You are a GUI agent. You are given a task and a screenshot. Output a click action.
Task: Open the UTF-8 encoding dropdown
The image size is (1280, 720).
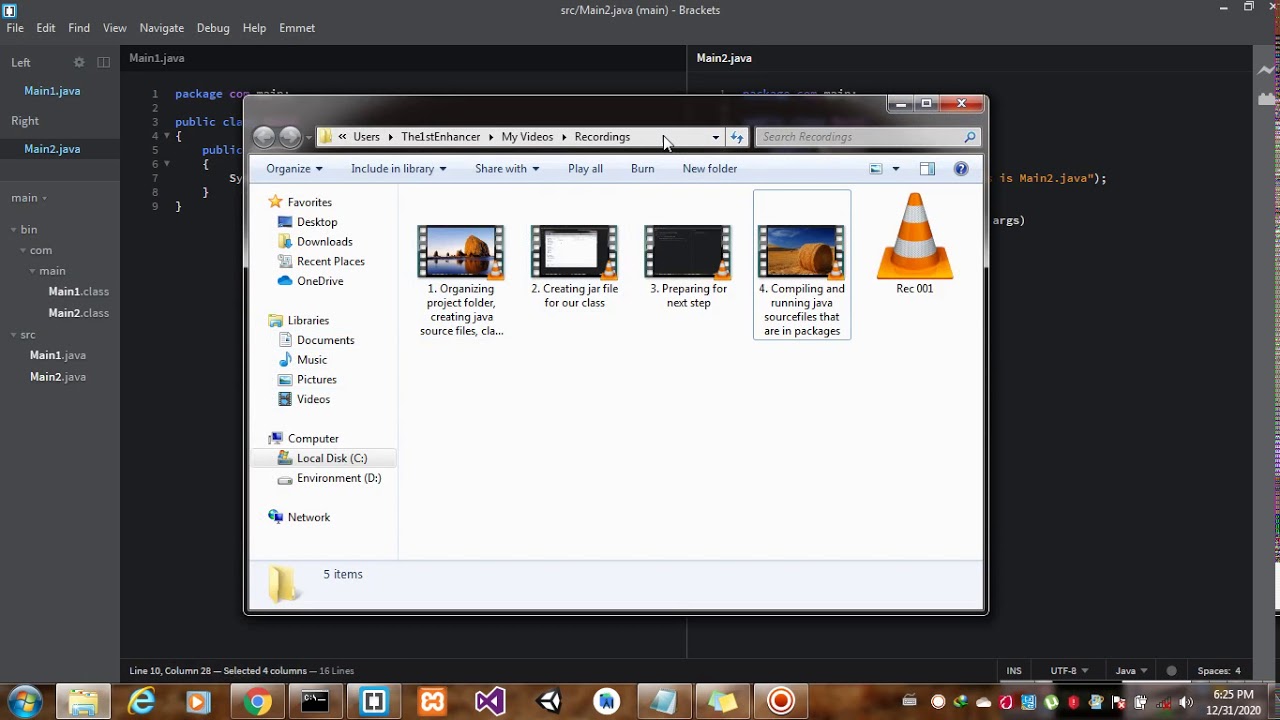(1069, 671)
